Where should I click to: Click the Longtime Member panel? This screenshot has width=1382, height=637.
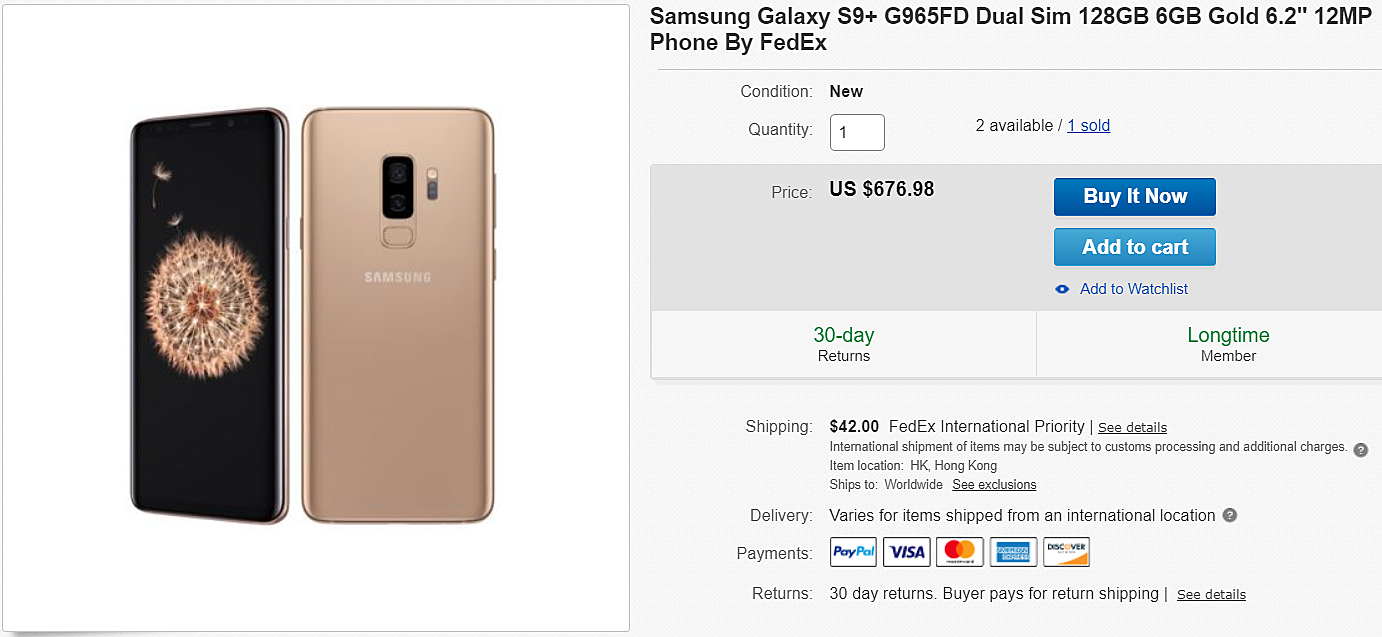(x=1228, y=344)
